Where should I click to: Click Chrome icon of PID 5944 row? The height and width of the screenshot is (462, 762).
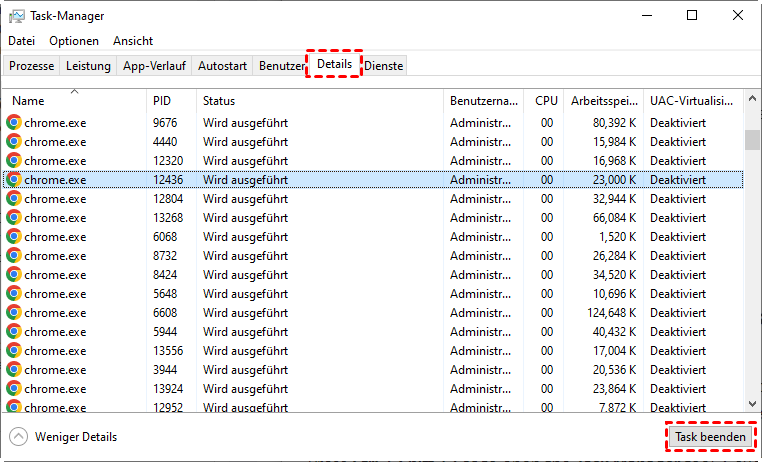pyautogui.click(x=14, y=331)
